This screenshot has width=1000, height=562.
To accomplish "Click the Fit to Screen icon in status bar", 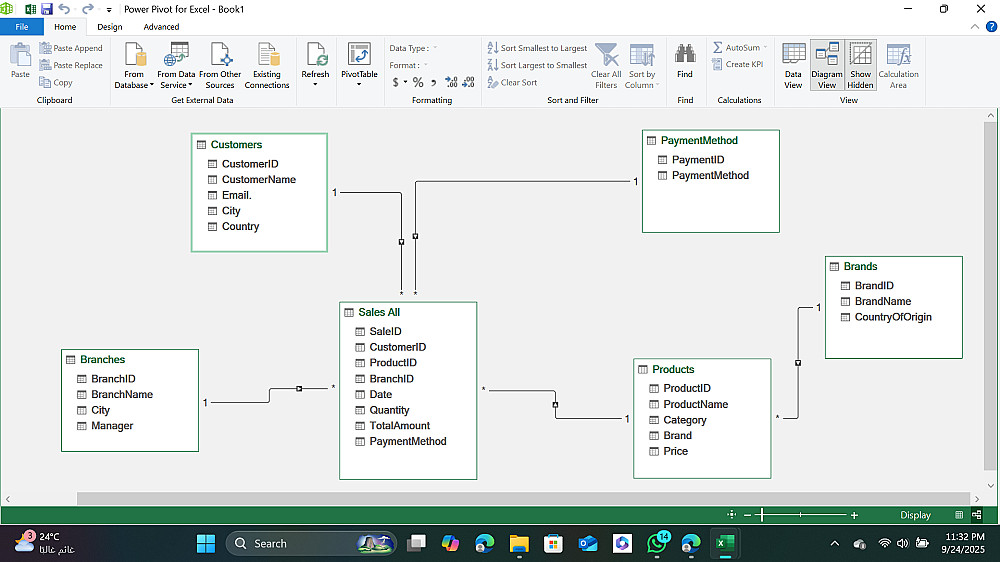I will 732,515.
